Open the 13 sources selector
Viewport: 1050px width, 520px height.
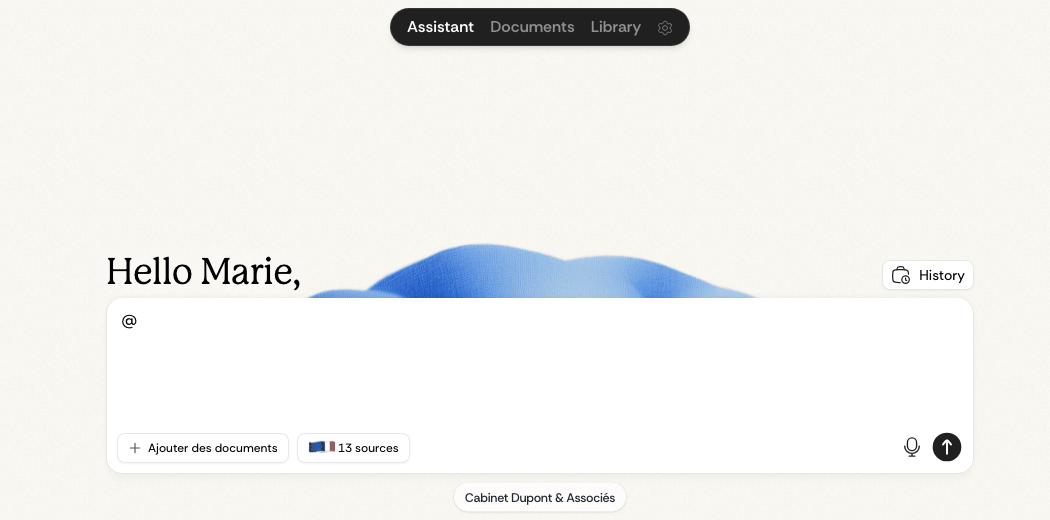click(353, 448)
